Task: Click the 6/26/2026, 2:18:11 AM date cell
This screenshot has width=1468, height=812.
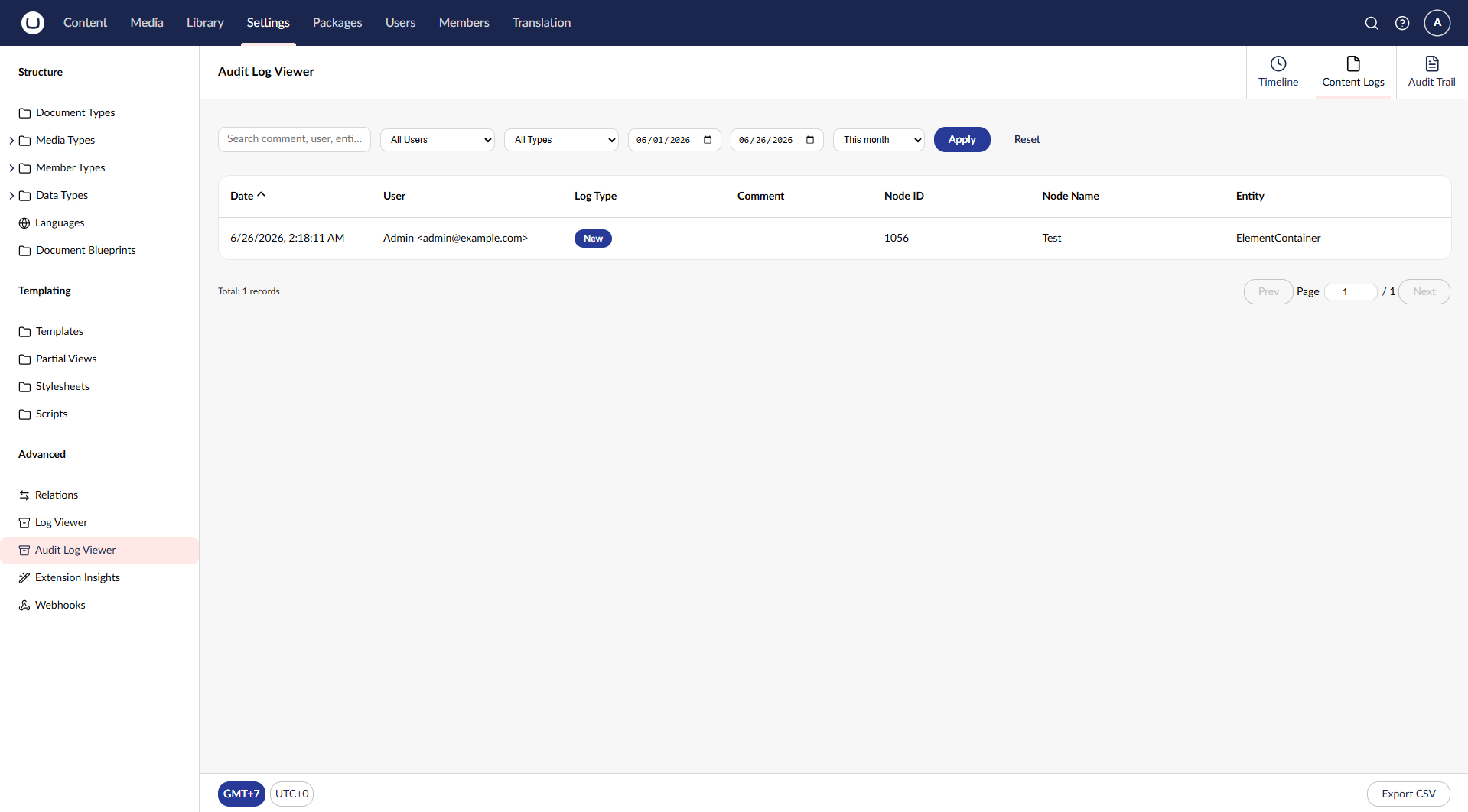Action: tap(288, 239)
